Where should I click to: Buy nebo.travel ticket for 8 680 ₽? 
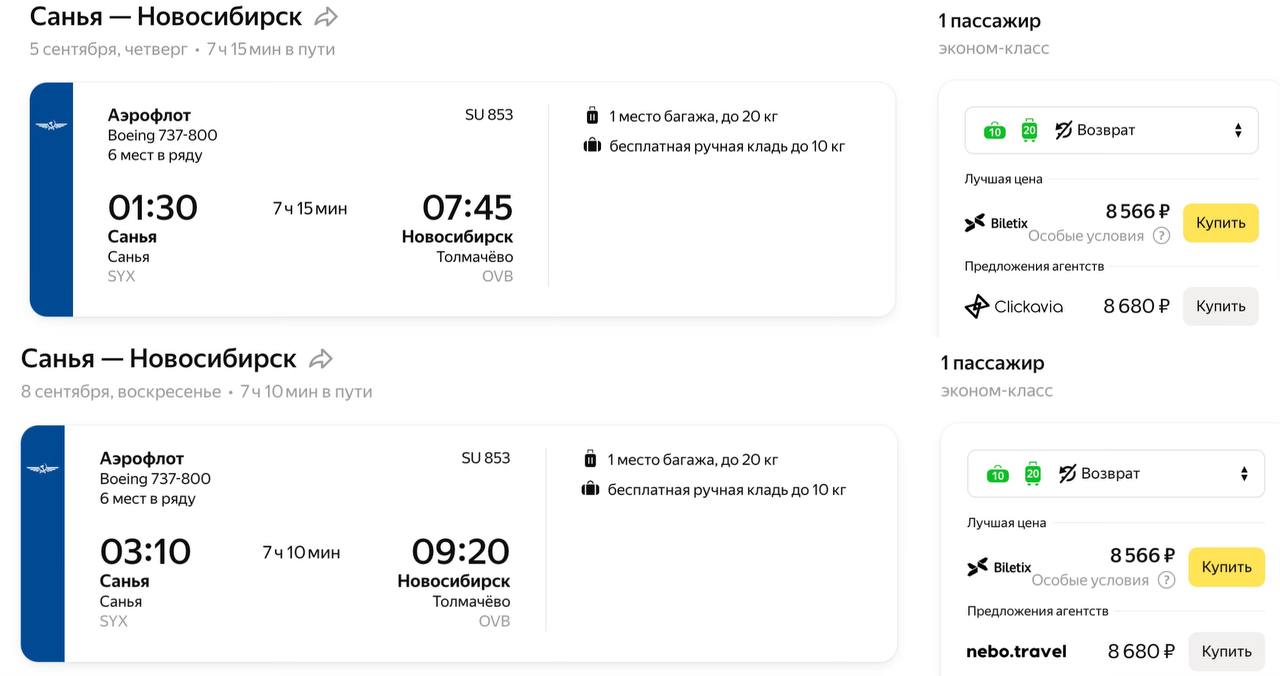[x=1226, y=651]
